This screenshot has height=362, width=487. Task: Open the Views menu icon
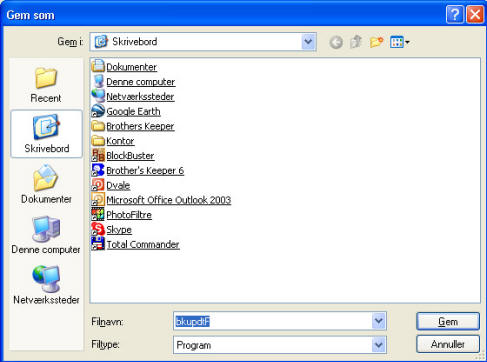tap(399, 42)
